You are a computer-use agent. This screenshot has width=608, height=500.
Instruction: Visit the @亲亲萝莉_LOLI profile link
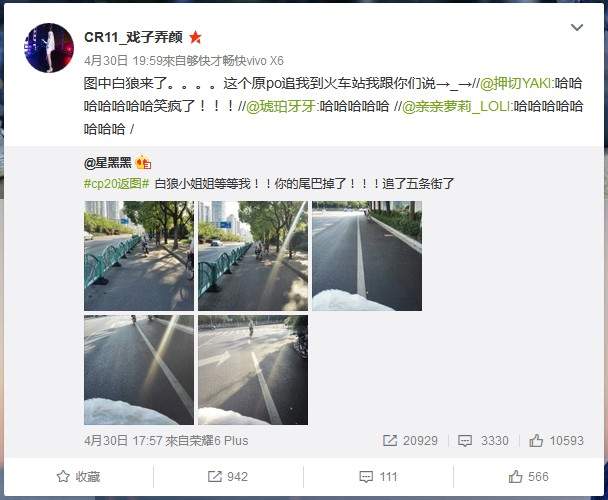(457, 106)
